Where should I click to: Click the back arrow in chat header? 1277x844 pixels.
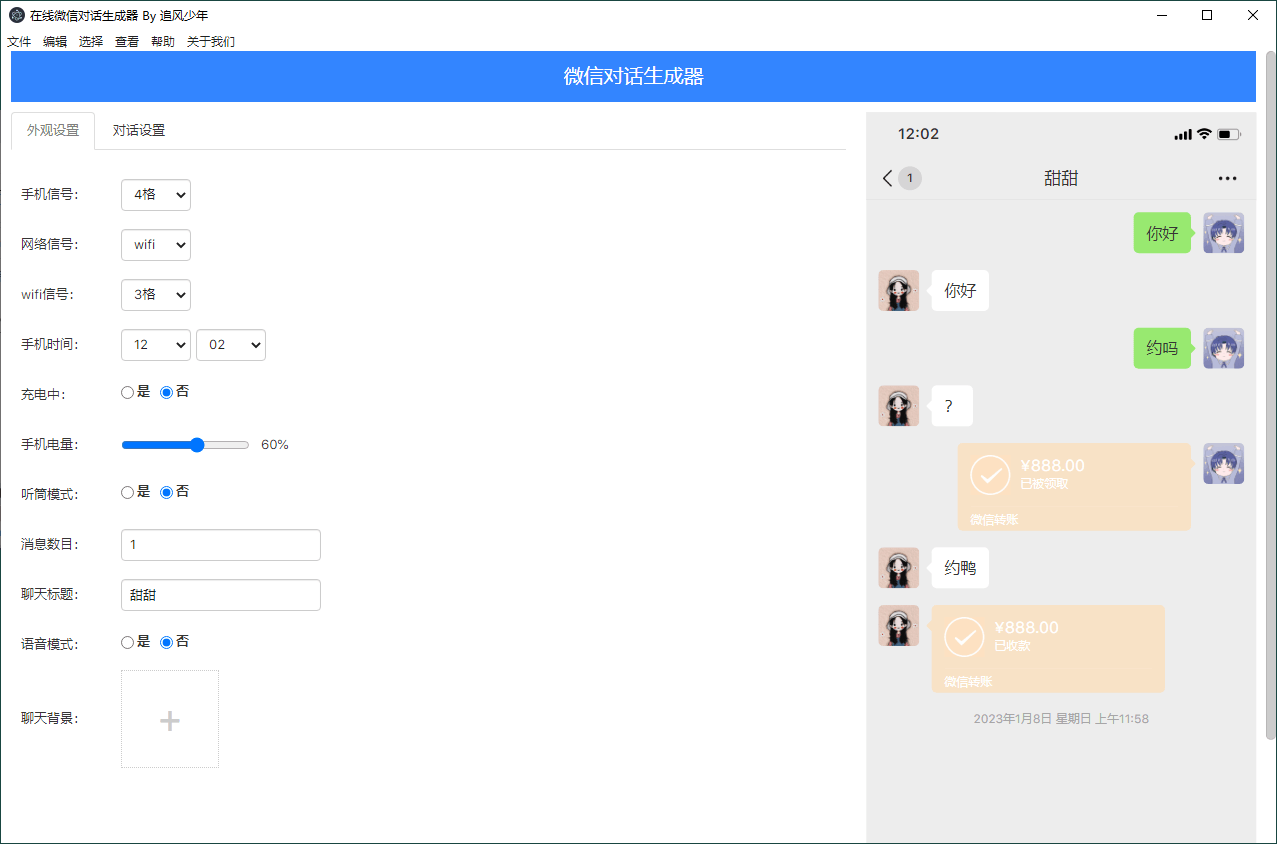pyautogui.click(x=887, y=179)
